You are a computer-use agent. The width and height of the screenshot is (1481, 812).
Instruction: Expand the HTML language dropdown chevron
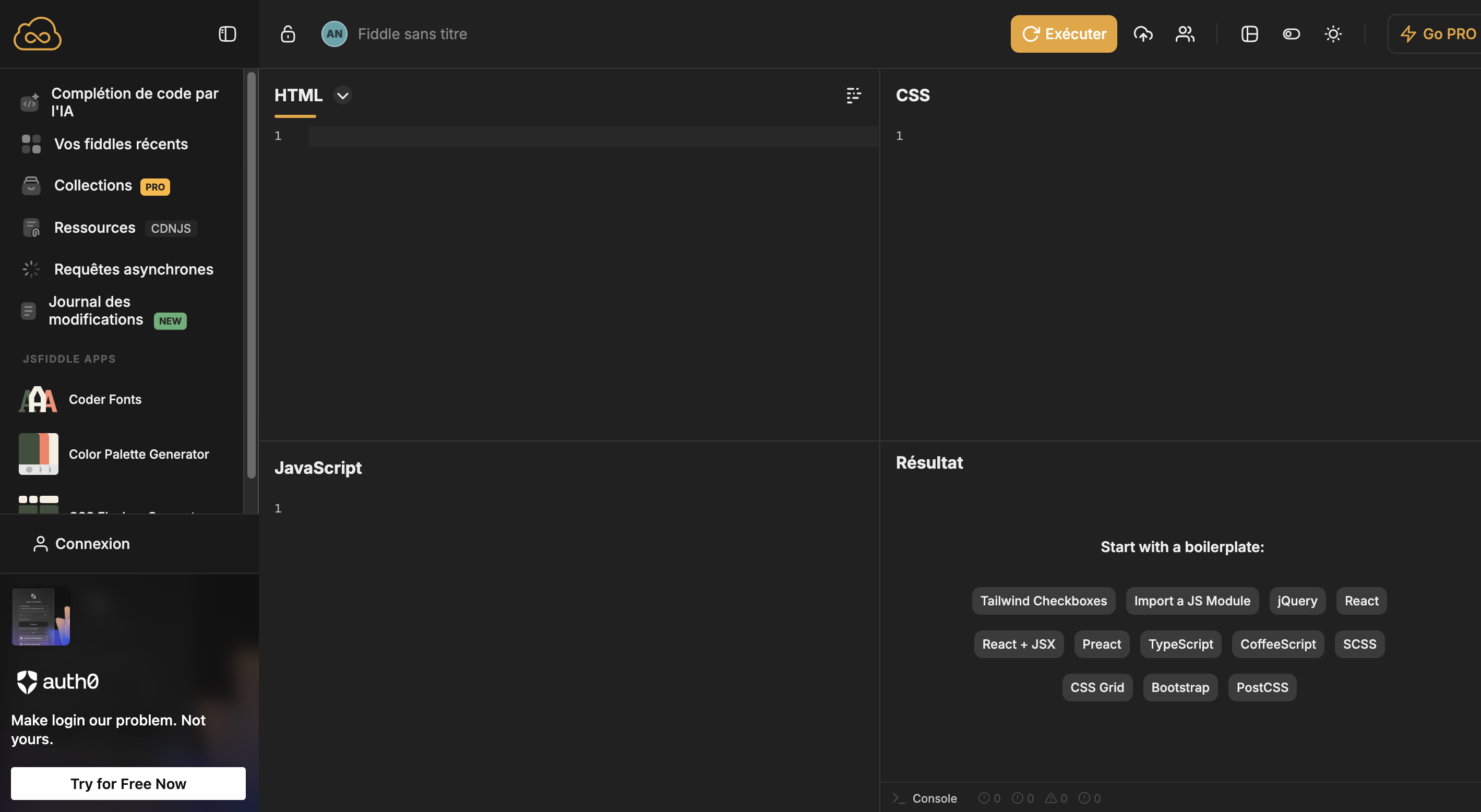pos(343,95)
